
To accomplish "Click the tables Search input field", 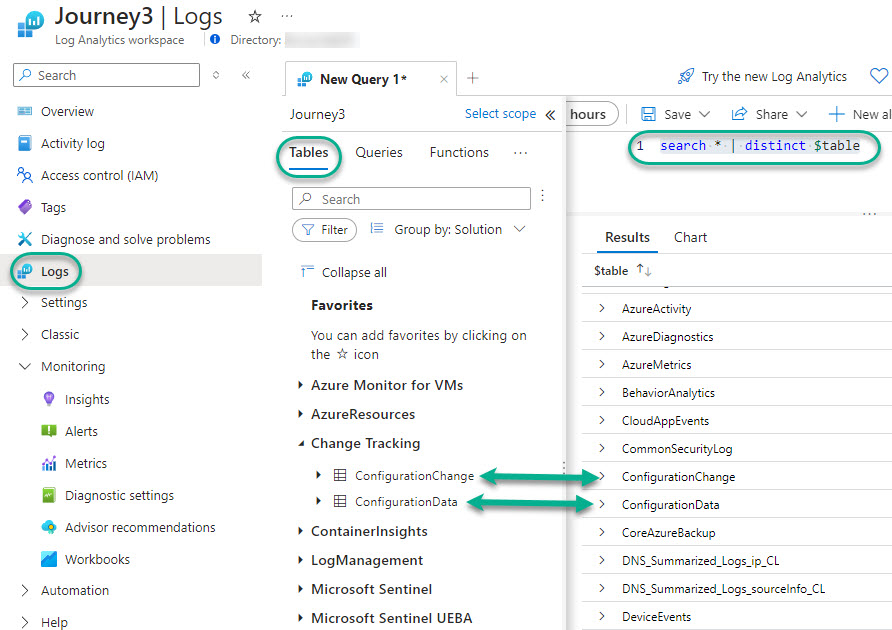I will coord(421,199).
